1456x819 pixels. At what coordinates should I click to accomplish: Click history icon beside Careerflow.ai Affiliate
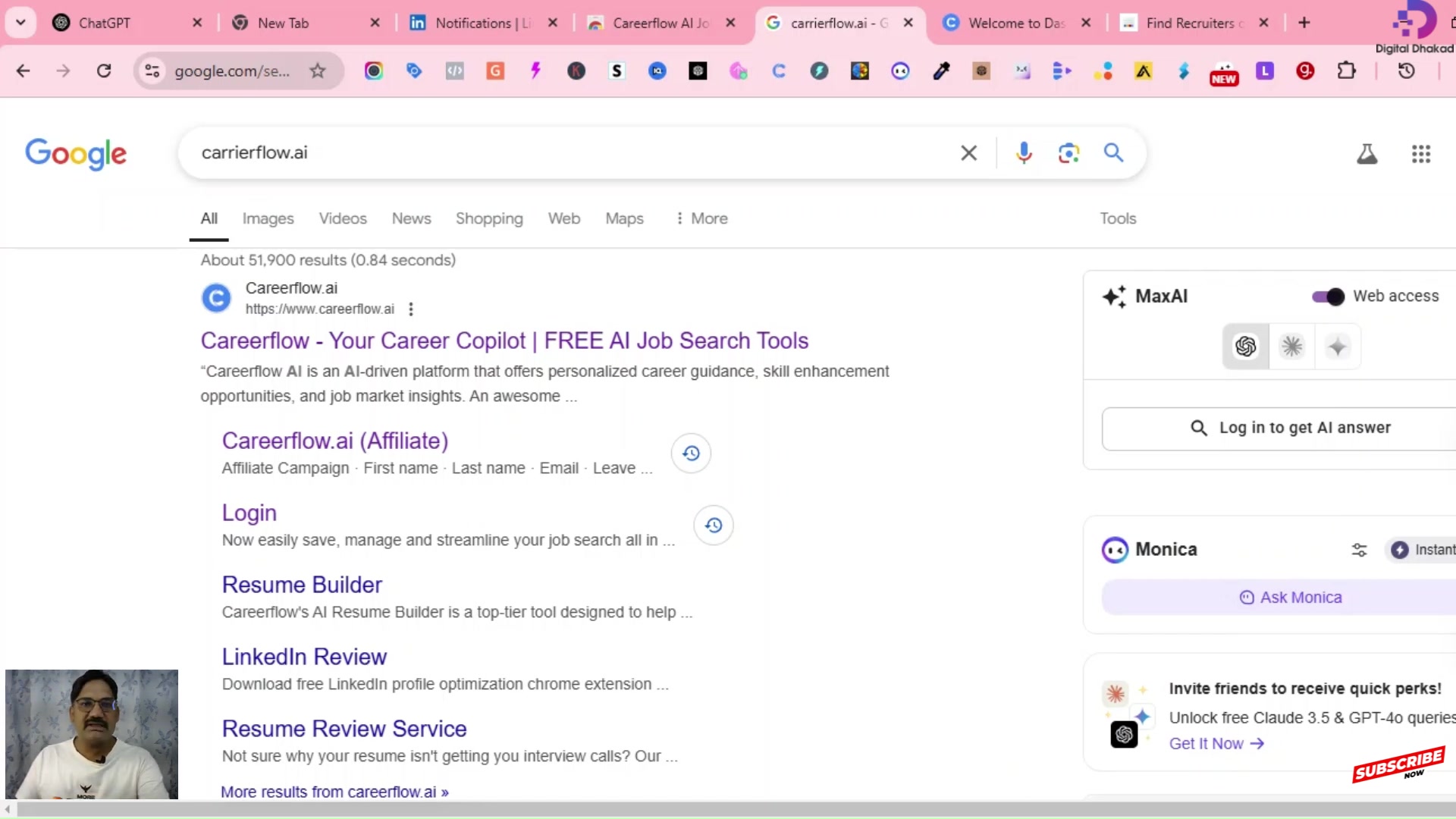click(691, 453)
